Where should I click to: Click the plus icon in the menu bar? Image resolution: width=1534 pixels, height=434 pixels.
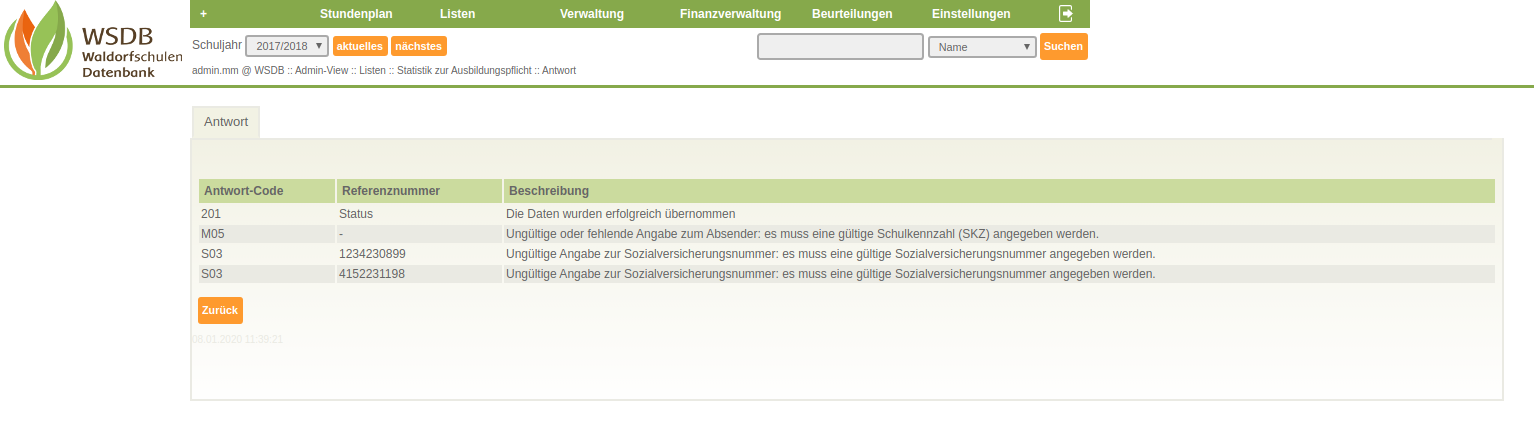(204, 14)
